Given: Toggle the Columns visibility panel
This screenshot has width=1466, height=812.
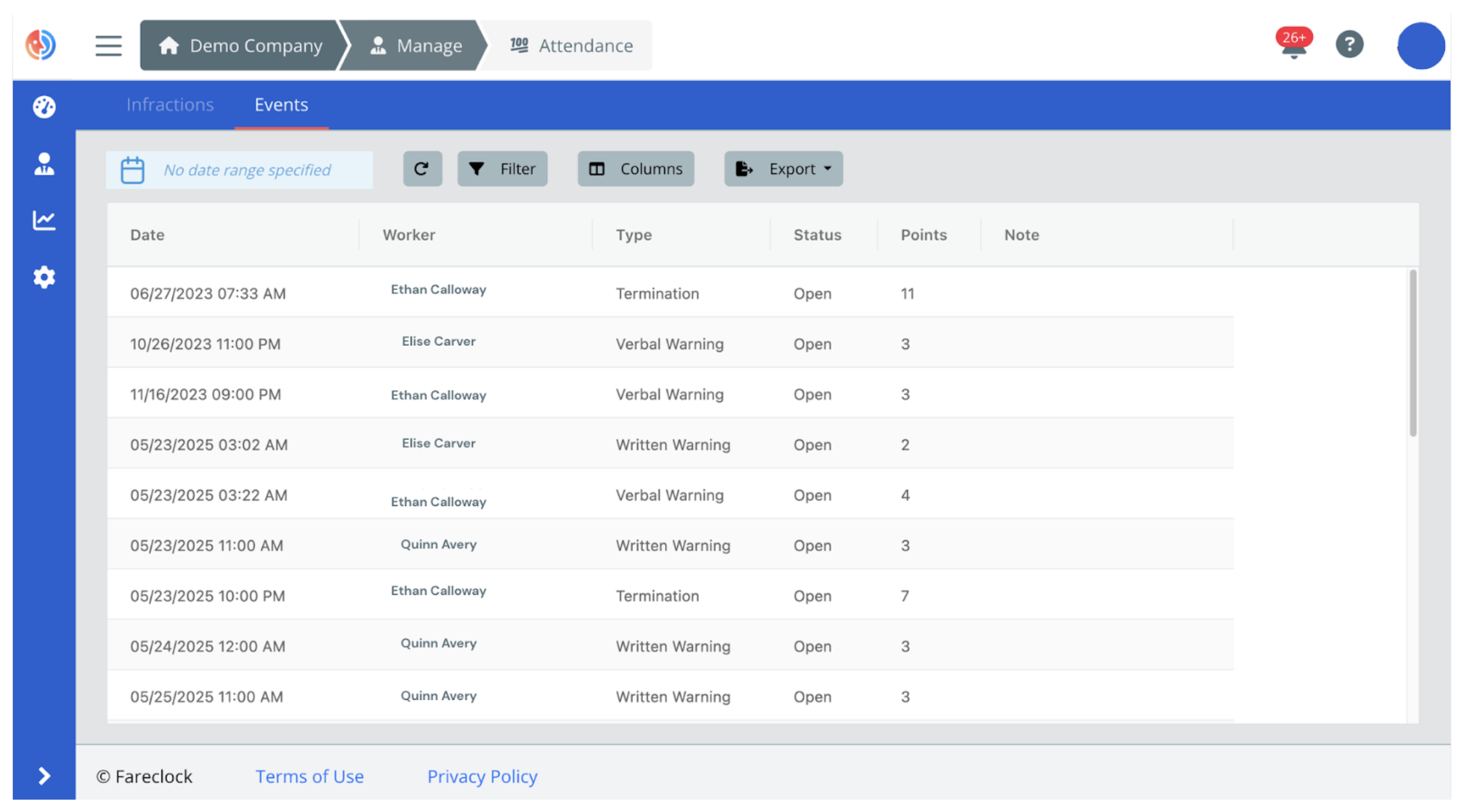Looking at the screenshot, I should tap(635, 168).
